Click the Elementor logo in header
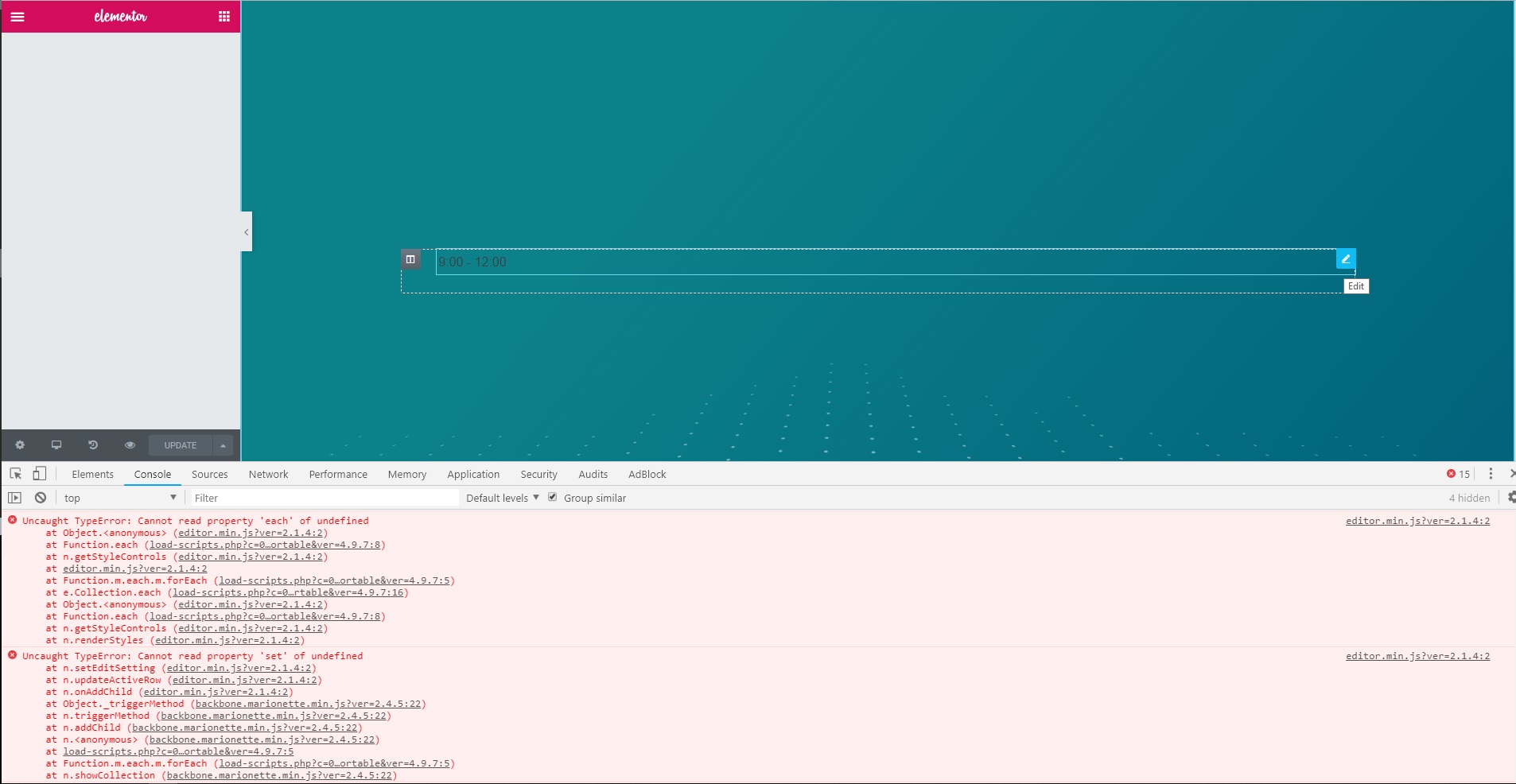 (x=120, y=17)
